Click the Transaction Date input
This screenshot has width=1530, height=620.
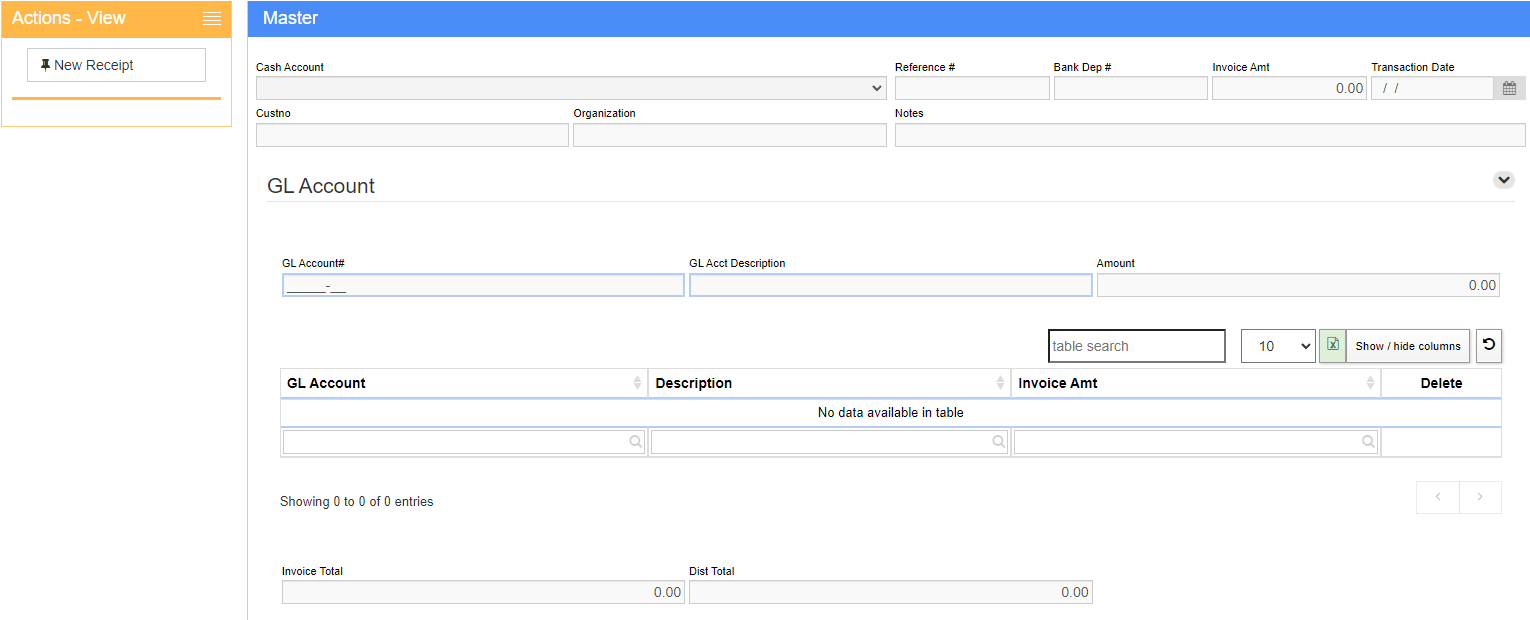click(1432, 88)
